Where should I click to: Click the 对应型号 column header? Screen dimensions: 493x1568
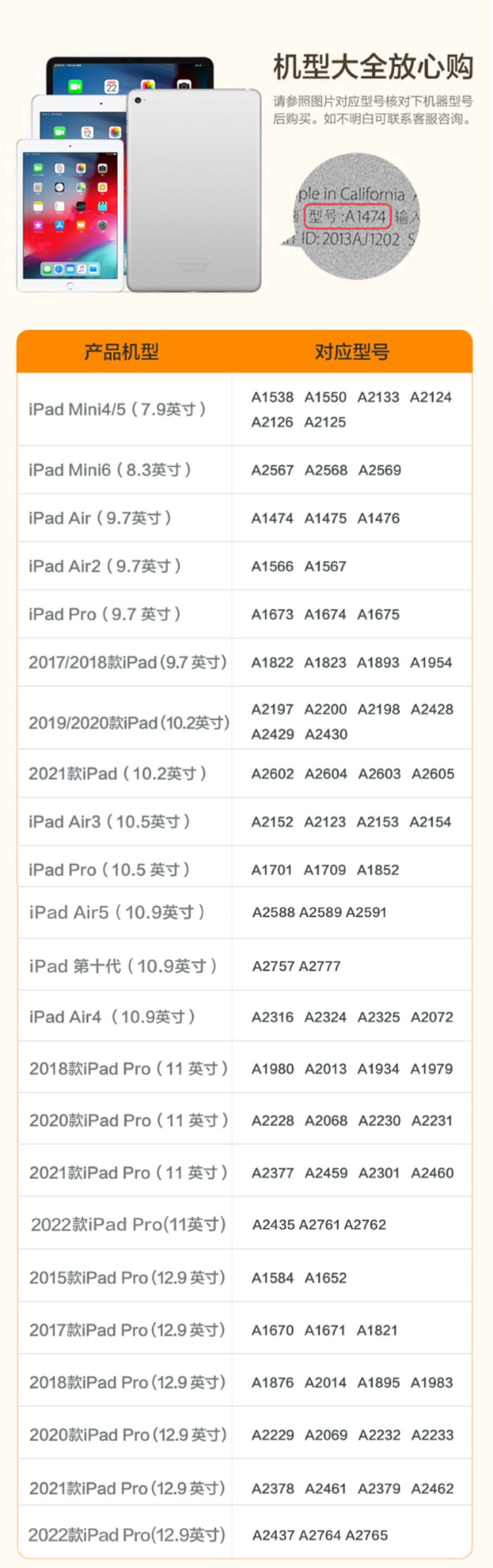[352, 352]
